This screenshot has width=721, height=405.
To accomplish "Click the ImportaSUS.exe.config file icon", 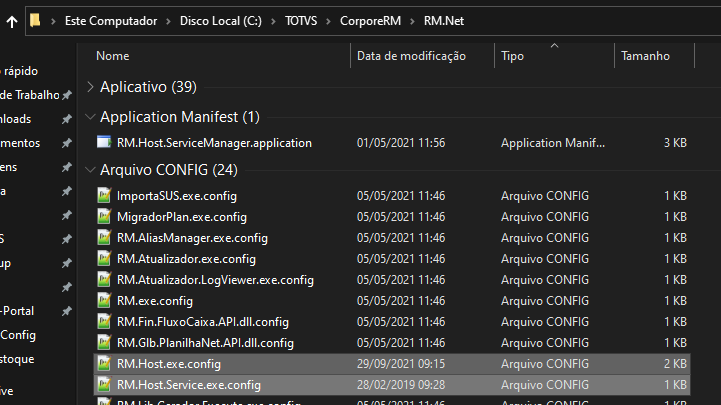I will coord(104,196).
